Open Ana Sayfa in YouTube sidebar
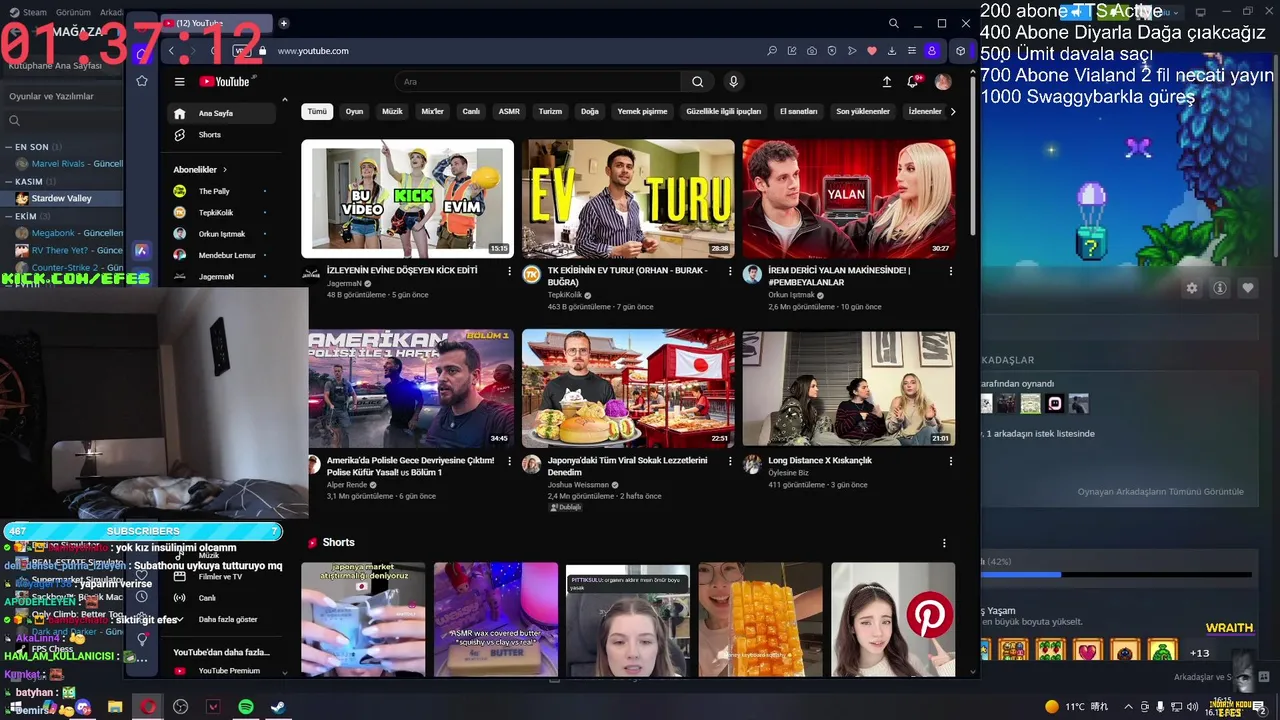This screenshot has width=1280, height=720. point(221,113)
